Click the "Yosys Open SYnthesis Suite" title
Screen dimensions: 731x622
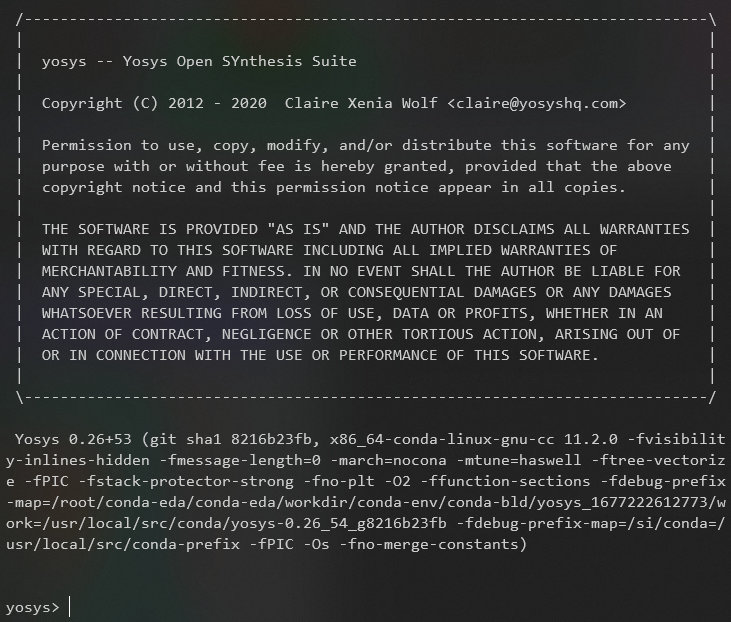tap(231, 61)
